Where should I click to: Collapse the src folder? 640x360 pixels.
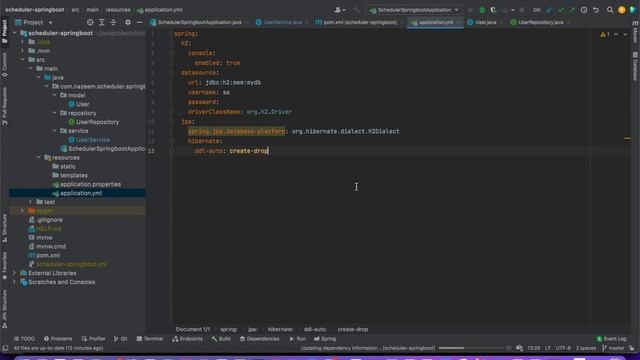click(x=22, y=60)
